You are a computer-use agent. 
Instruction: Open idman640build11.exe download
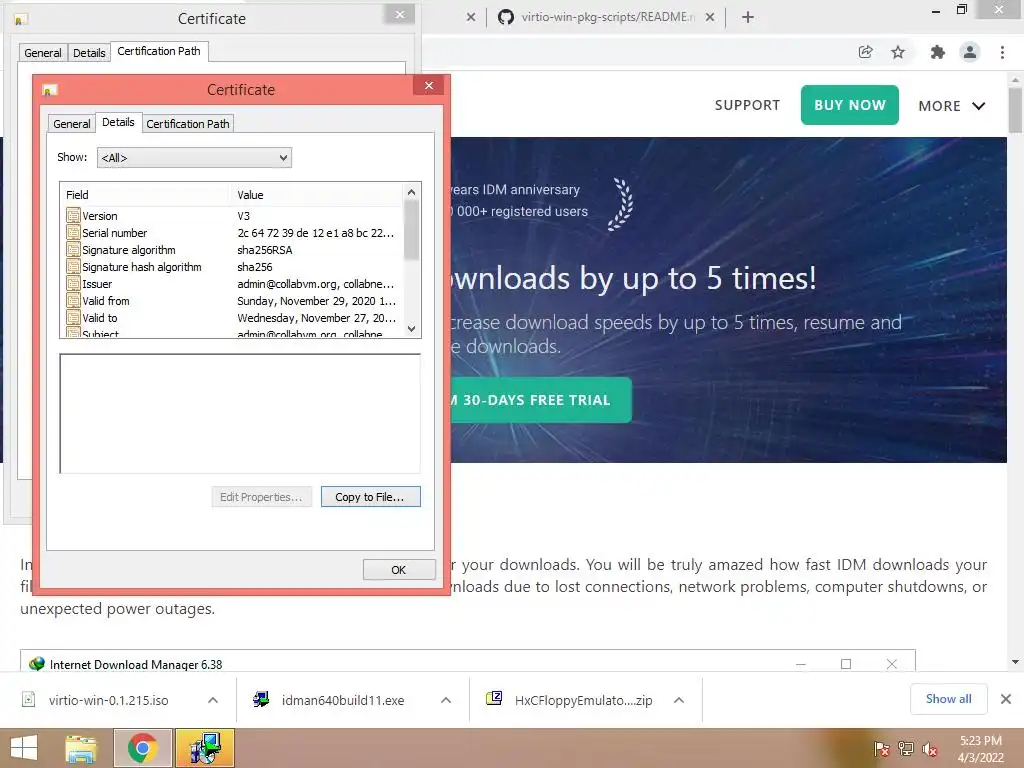(343, 700)
